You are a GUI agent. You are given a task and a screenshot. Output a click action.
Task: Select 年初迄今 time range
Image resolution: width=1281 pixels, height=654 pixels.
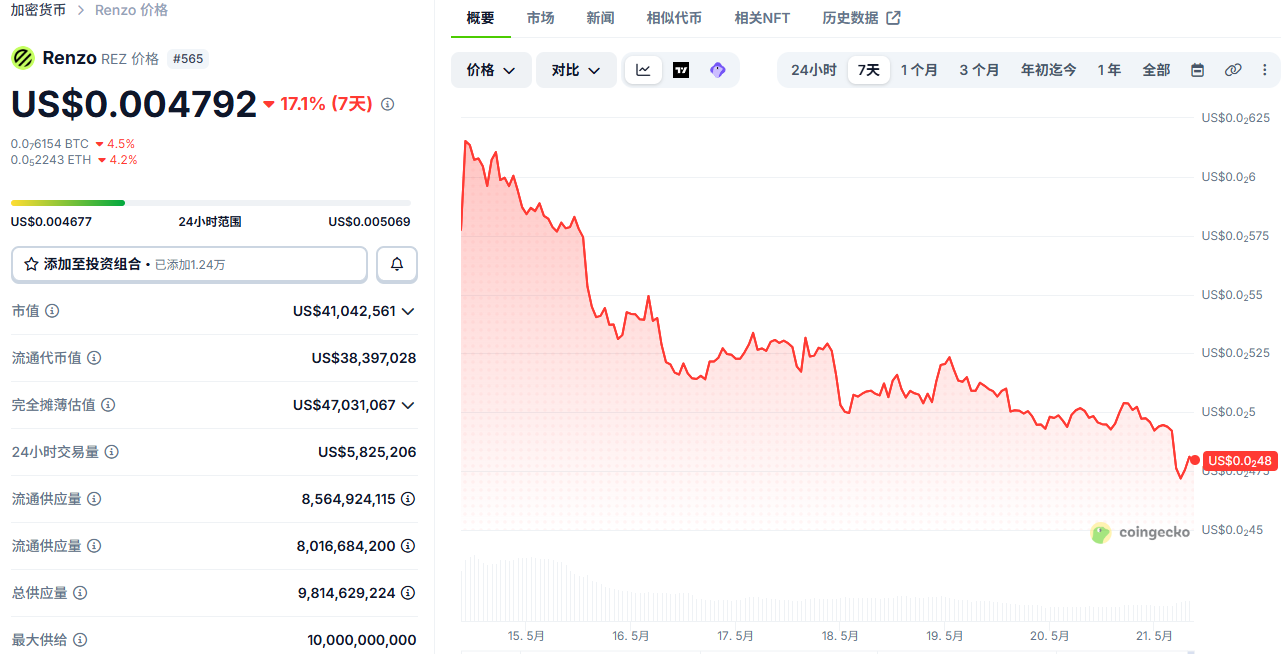pos(1048,70)
